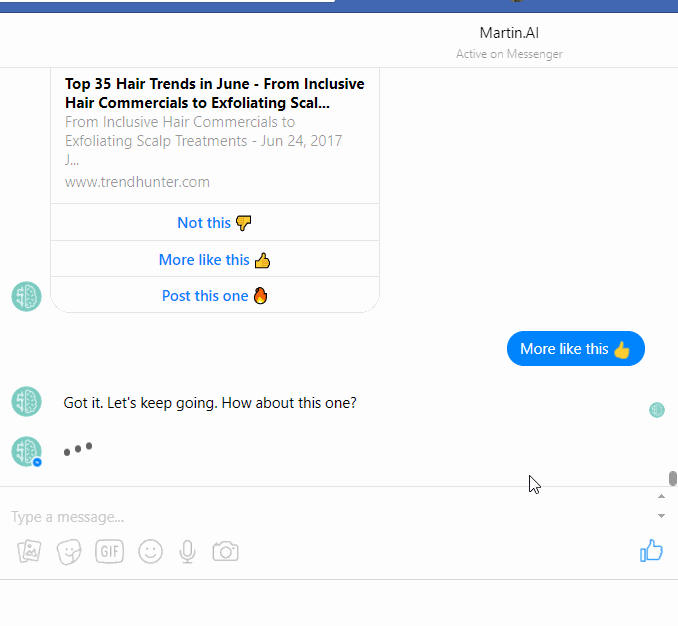This screenshot has height=626, width=678.
Task: Click the Martin.AI avatar next to typing indicator
Action: coord(26,451)
